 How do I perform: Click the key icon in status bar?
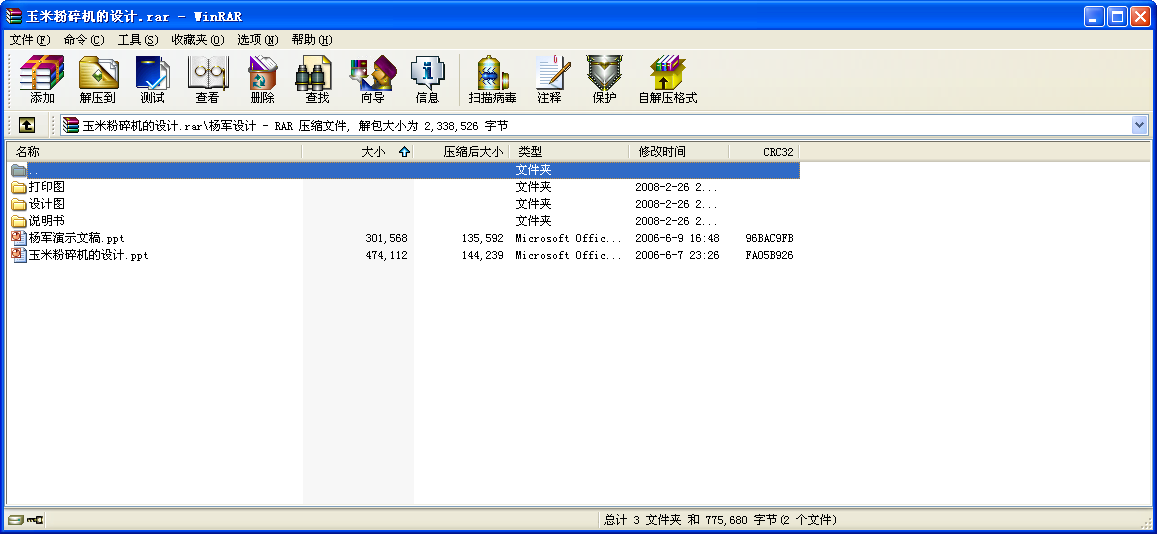pos(35,520)
